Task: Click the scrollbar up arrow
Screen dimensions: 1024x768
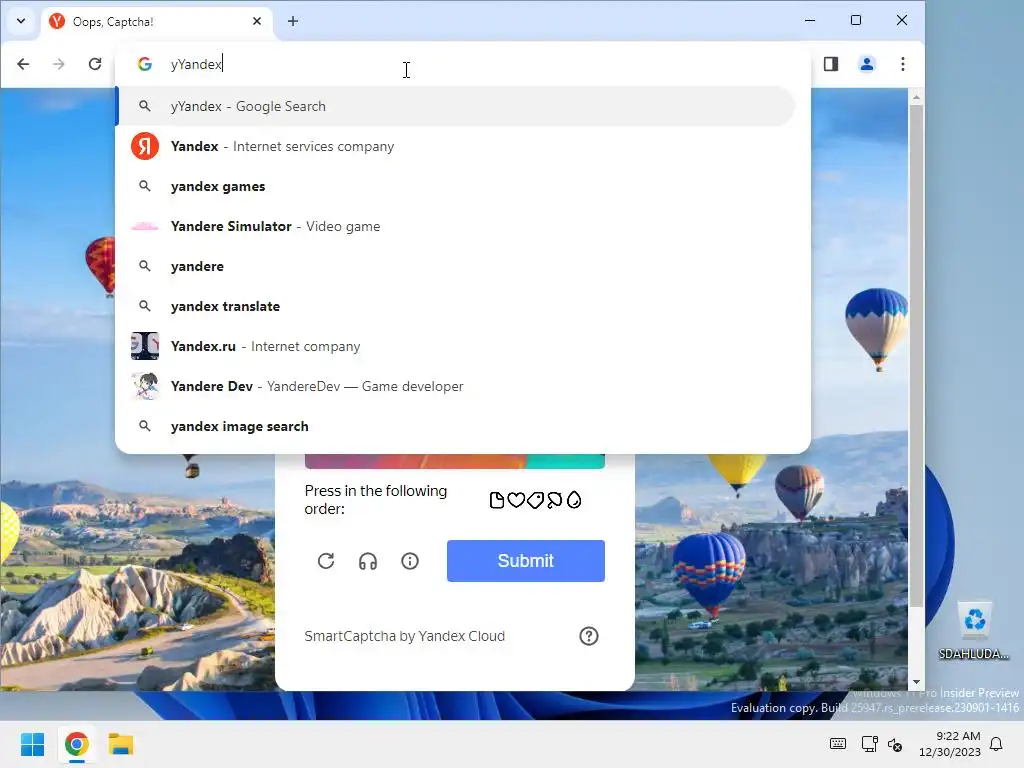Action: point(916,97)
